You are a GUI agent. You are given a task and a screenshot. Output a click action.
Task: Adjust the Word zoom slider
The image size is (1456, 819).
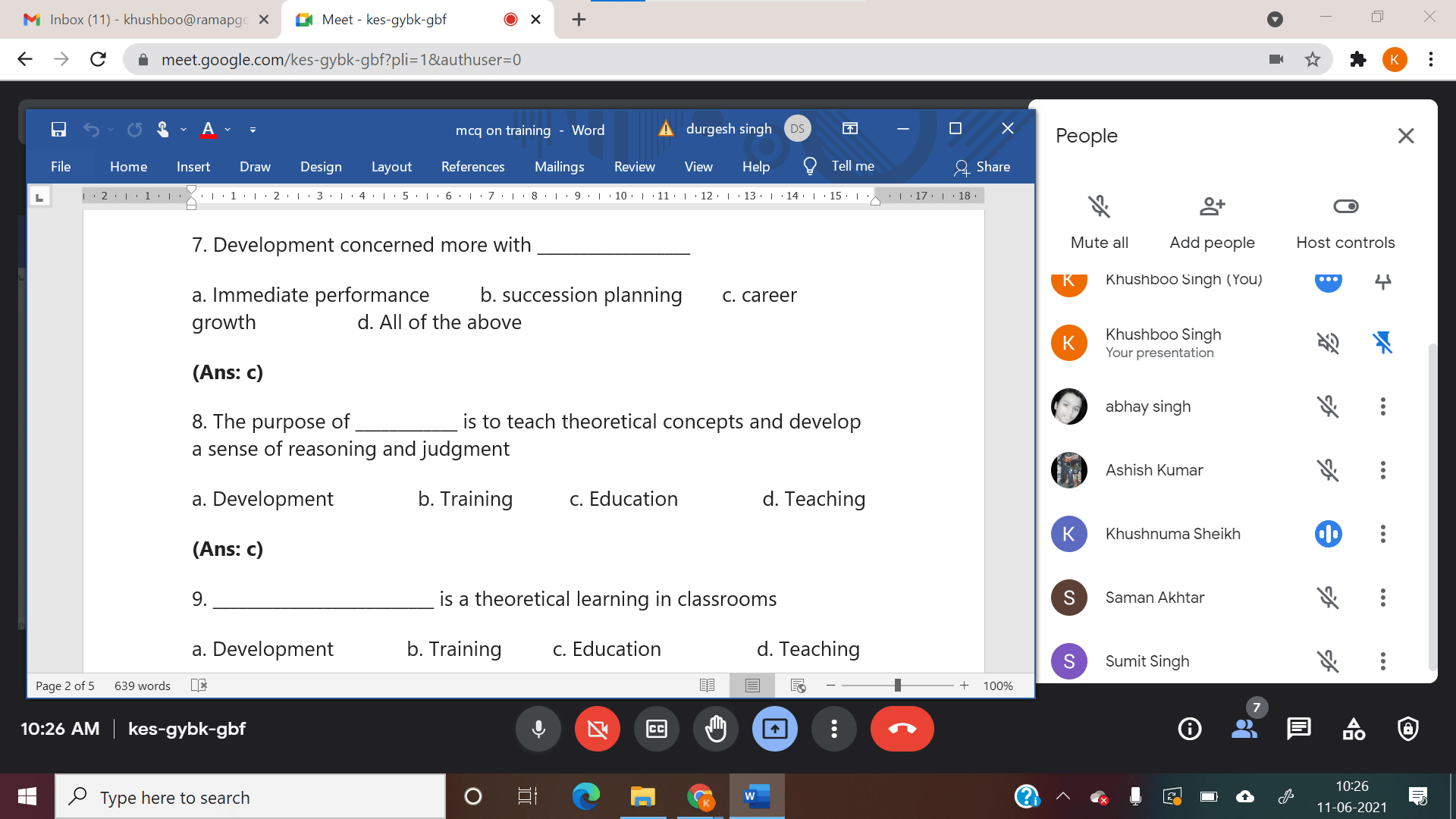(x=897, y=686)
